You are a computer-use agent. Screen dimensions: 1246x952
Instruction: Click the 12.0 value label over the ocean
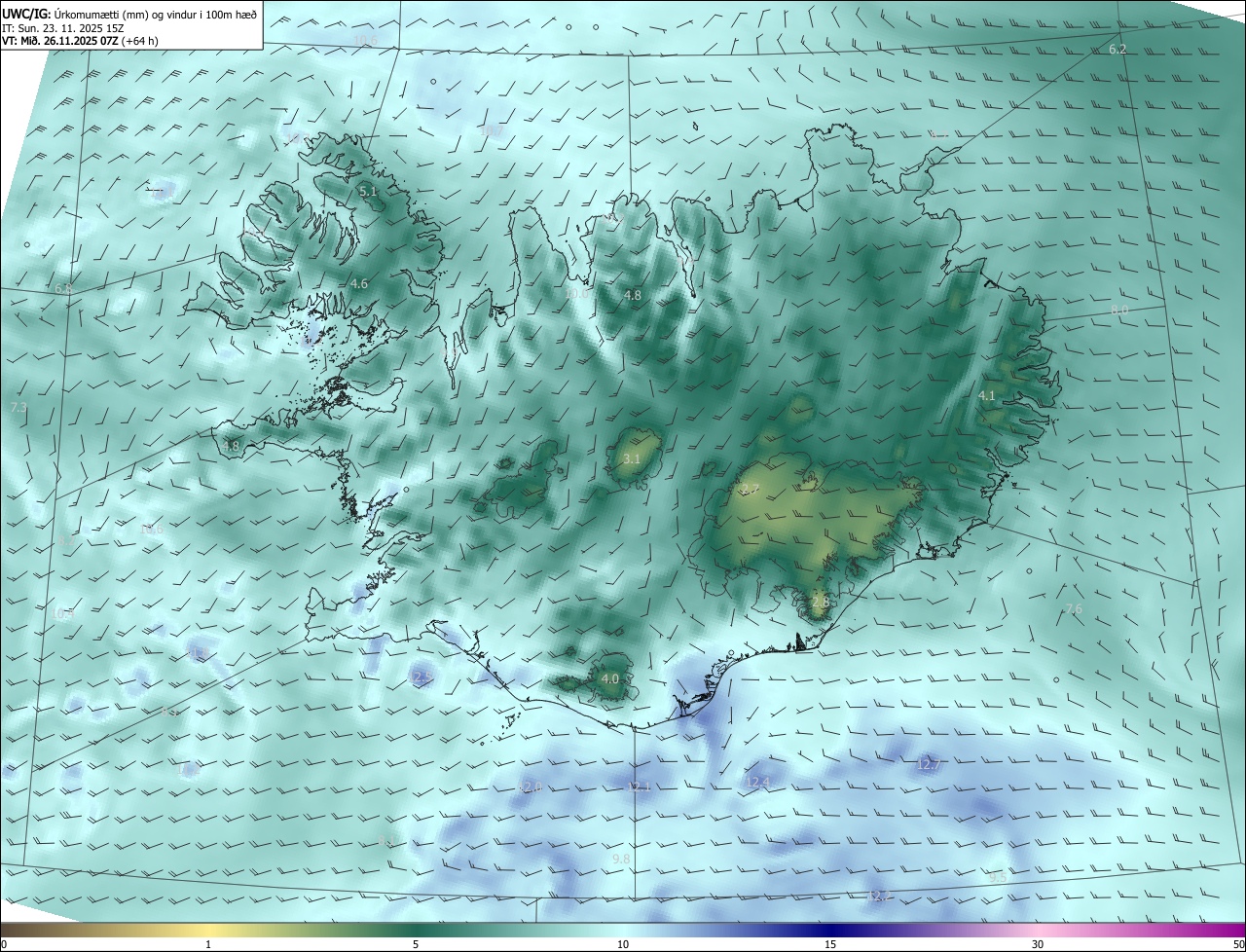531,787
